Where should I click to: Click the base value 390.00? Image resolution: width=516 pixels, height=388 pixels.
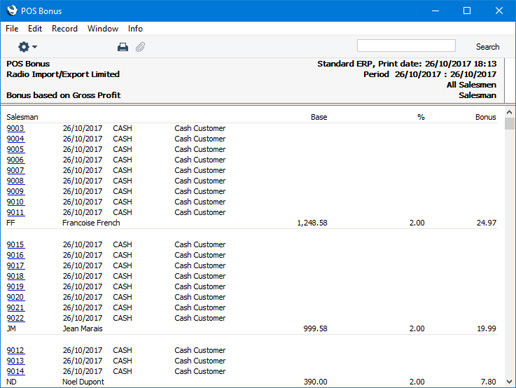point(315,382)
